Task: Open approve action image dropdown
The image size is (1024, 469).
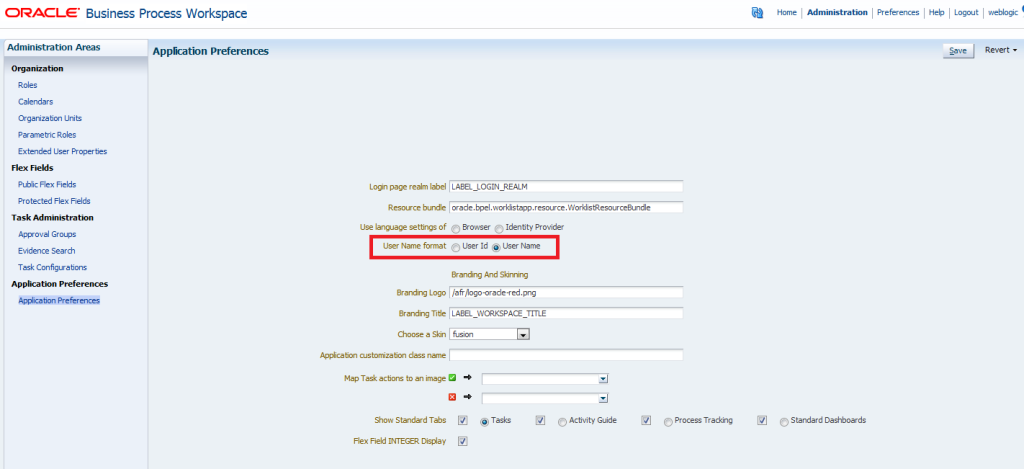Action: (x=603, y=378)
